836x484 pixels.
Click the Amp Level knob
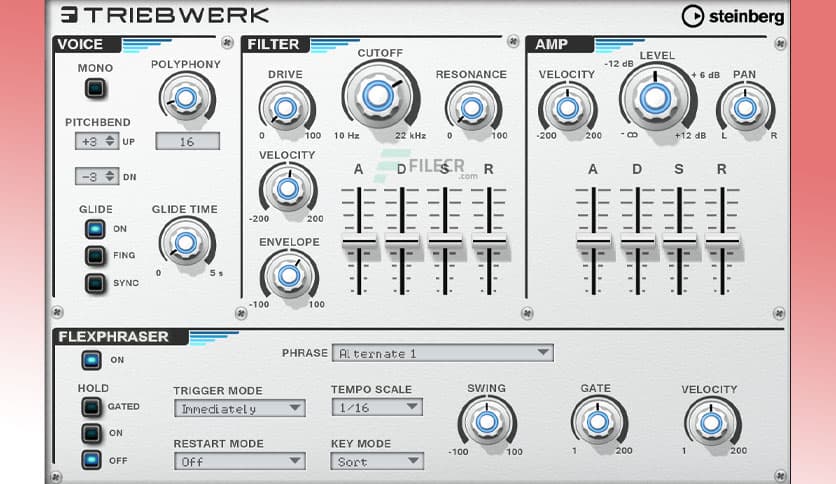[656, 98]
